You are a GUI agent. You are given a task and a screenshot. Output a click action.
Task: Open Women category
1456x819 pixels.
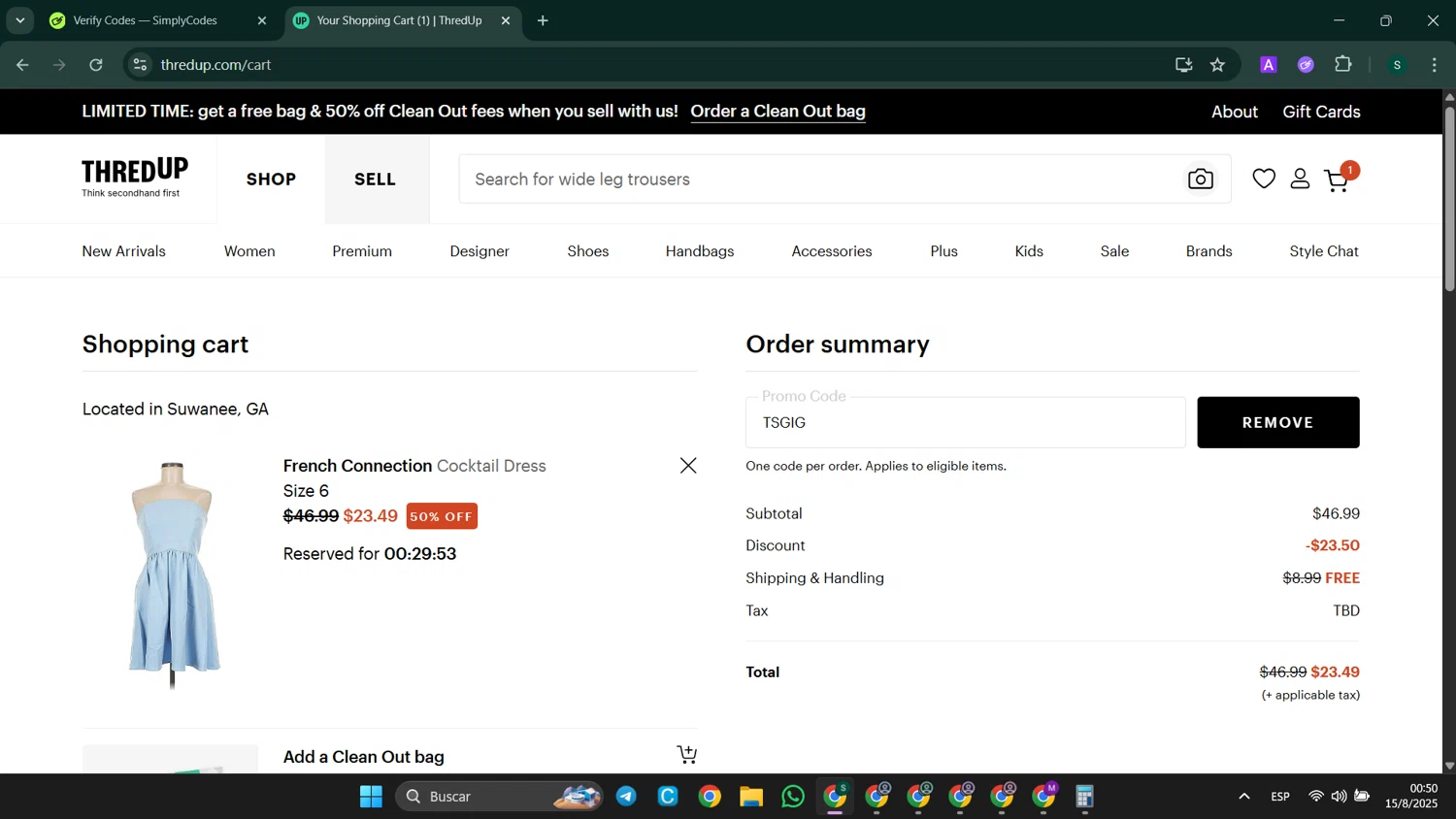click(x=249, y=251)
